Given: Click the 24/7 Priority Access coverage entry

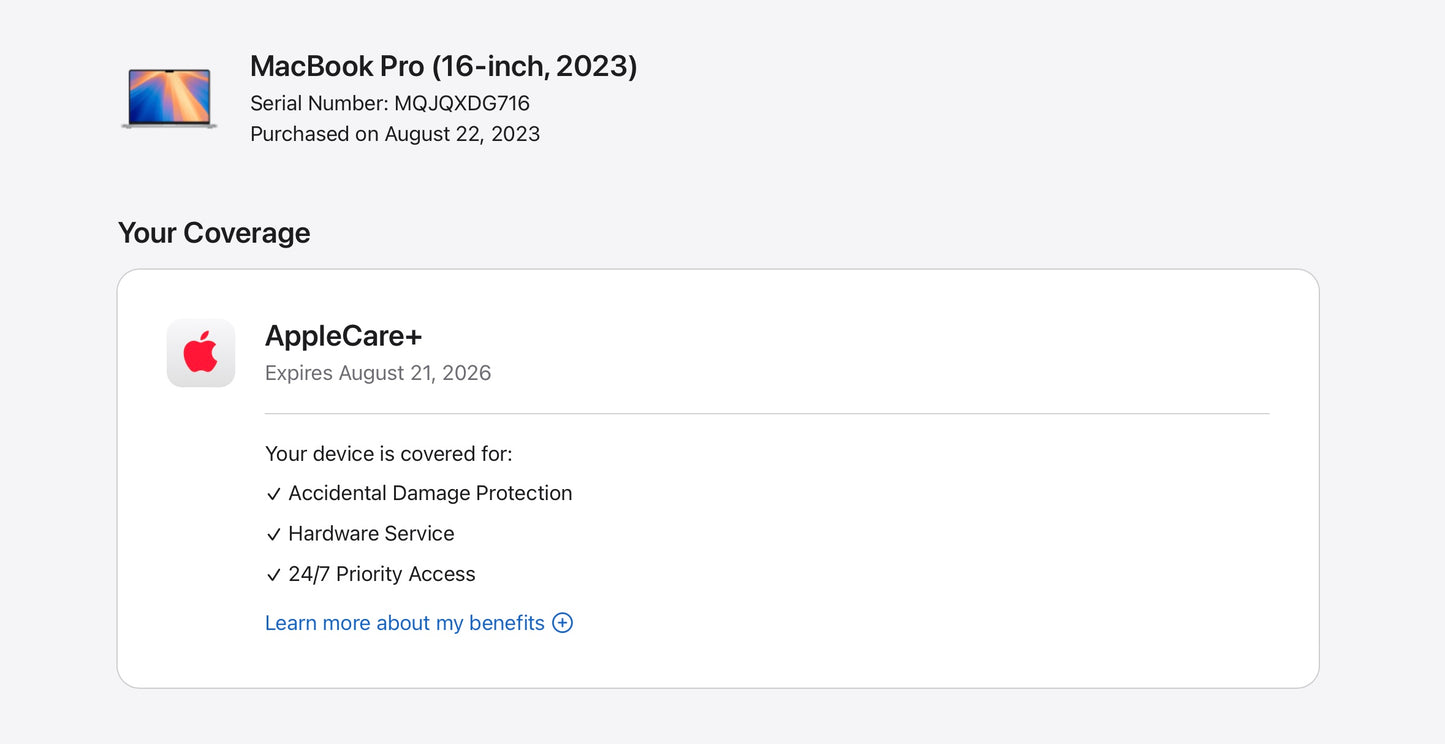Looking at the screenshot, I should [381, 575].
